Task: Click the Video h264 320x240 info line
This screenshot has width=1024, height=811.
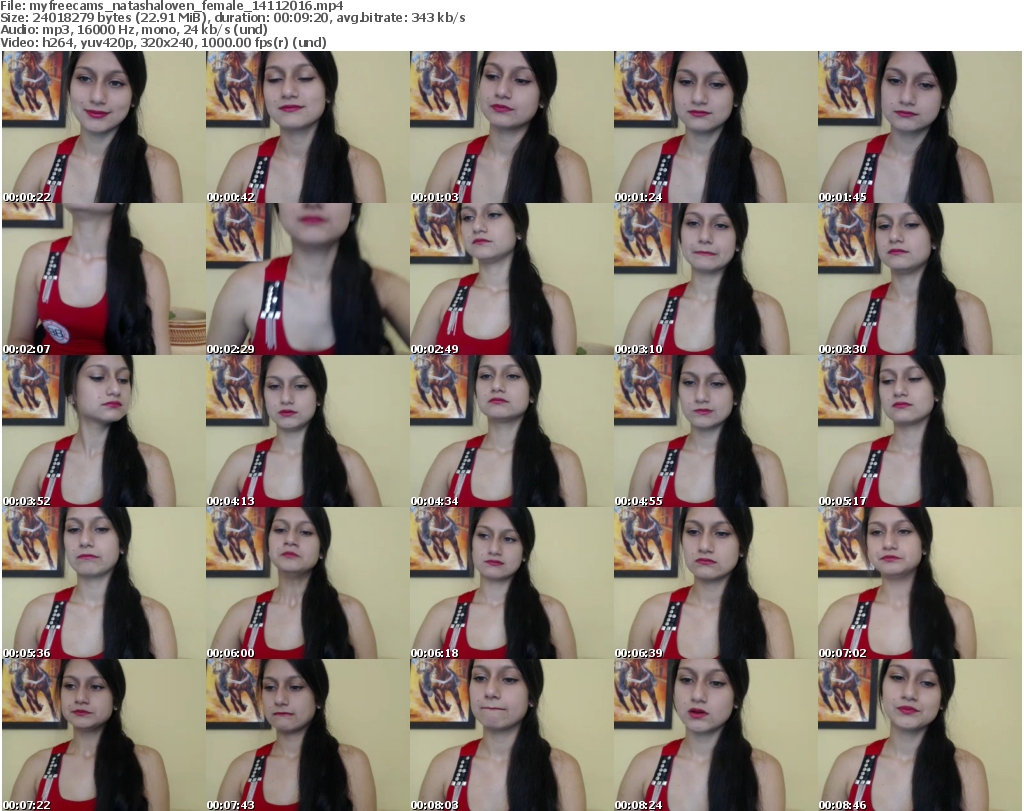Action: point(163,42)
